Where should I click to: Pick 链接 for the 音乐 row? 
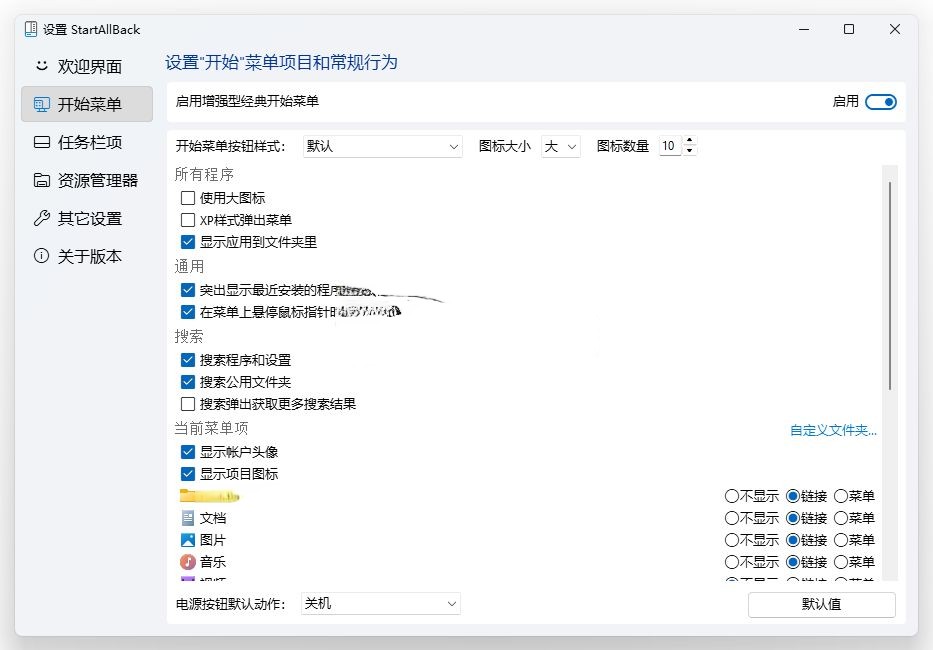pos(793,562)
